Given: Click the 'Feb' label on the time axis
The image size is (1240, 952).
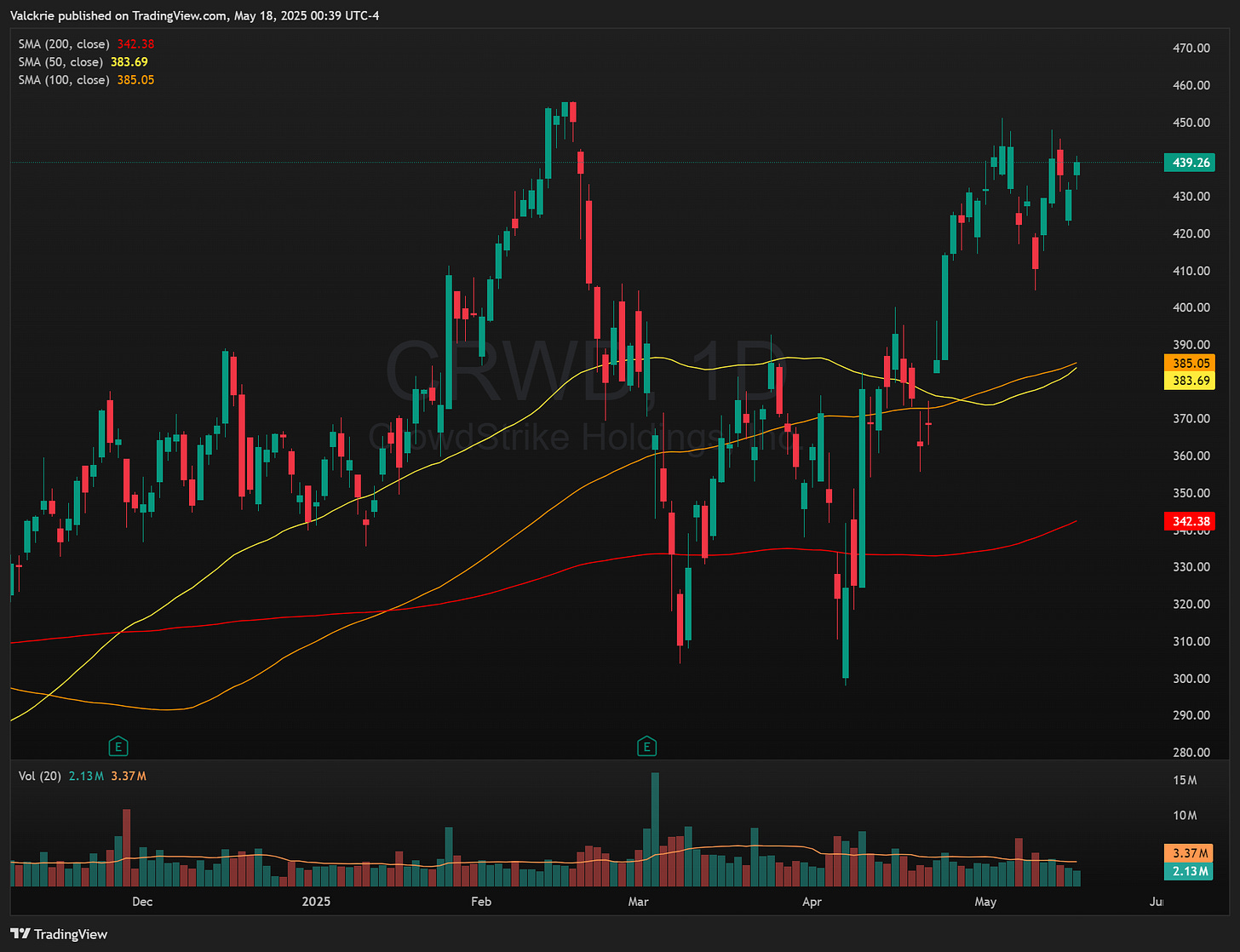Looking at the screenshot, I should tap(481, 901).
